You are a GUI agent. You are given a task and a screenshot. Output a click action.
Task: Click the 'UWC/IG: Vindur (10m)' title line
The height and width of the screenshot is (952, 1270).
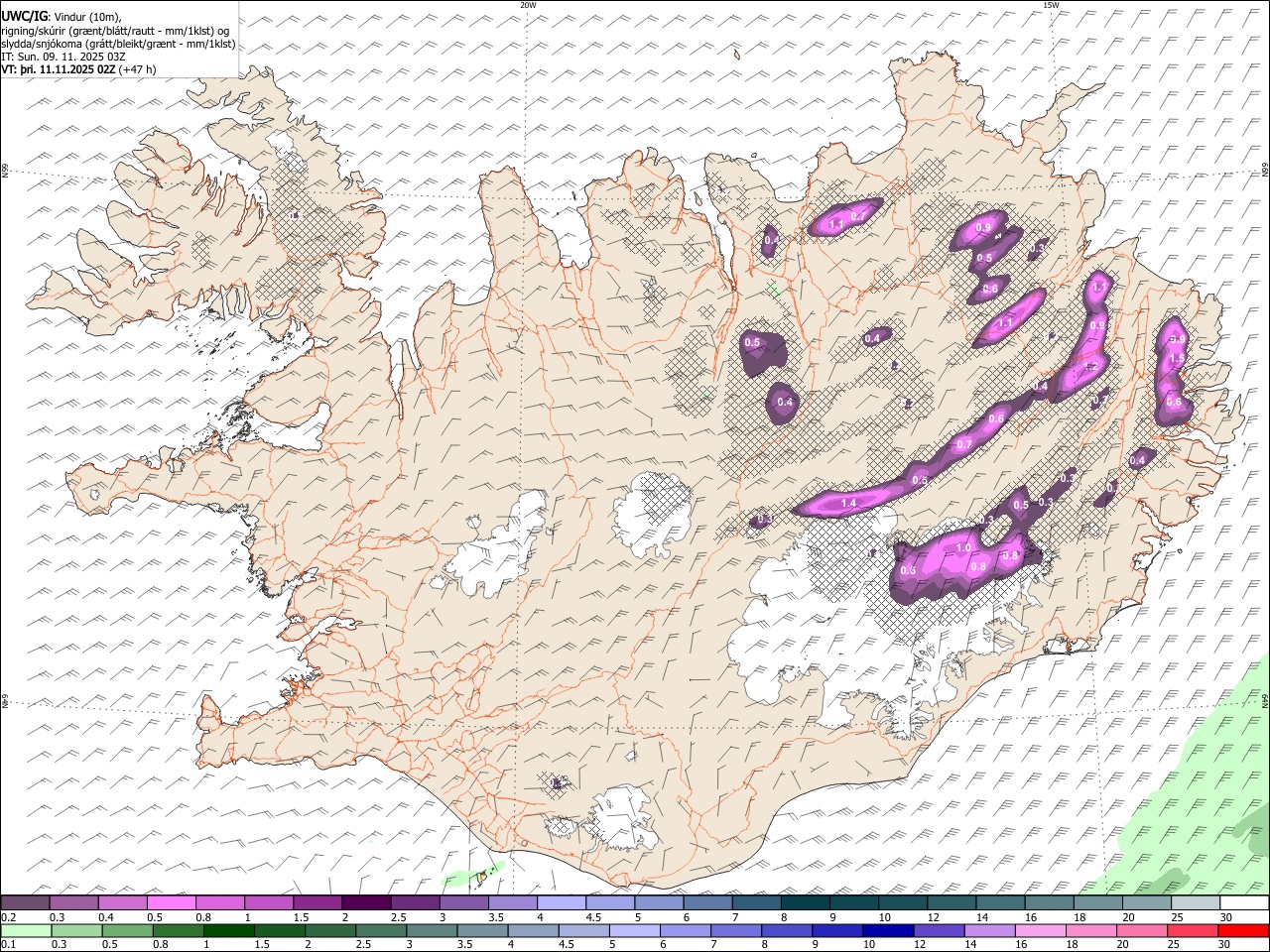tap(61, 15)
